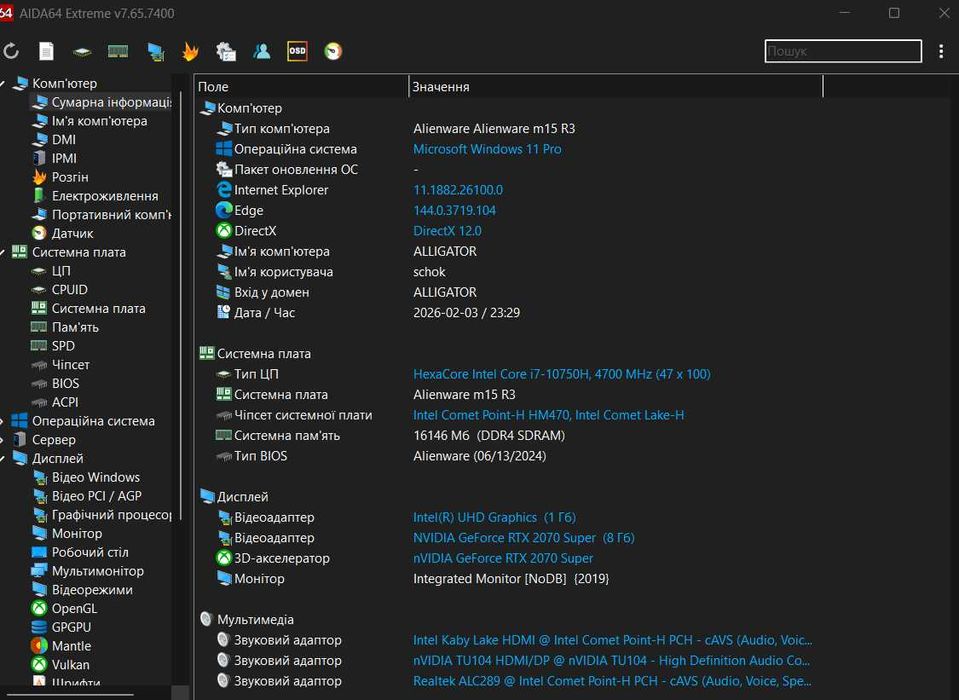This screenshot has height=700, width=959.
Task: Collapse the Комп'ютер tree node
Action: coord(2,84)
